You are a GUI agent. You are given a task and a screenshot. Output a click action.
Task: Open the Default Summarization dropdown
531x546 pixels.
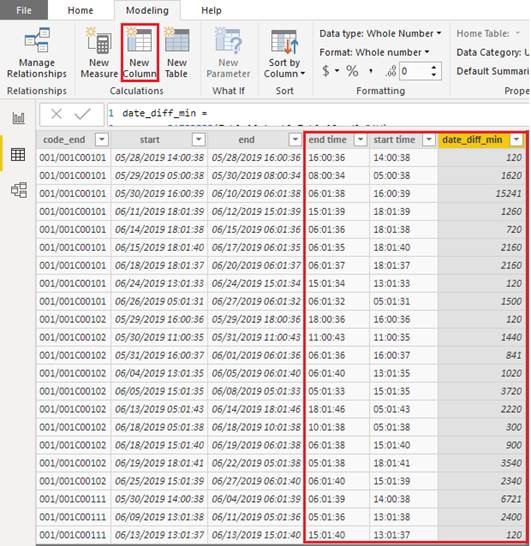pos(493,71)
